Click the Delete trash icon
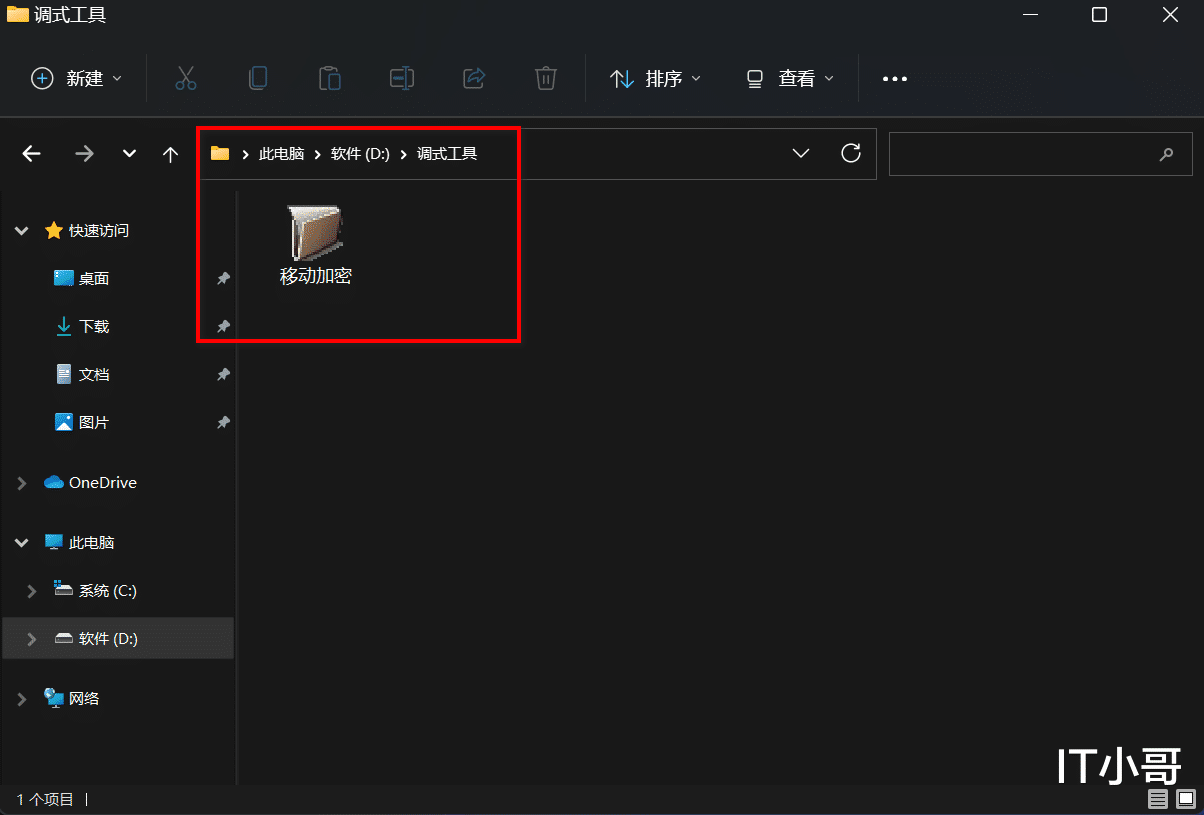Screen dimensions: 1204x815 [545, 78]
